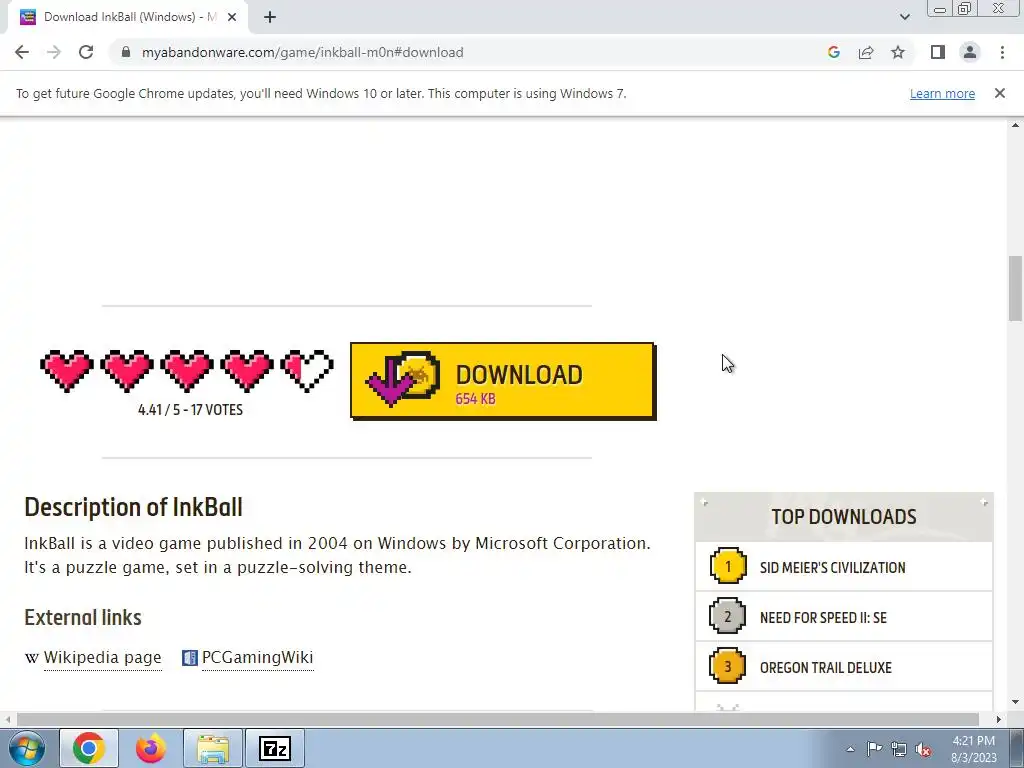Click the Description of InkBall heading
1024x768 pixels.
tap(133, 507)
